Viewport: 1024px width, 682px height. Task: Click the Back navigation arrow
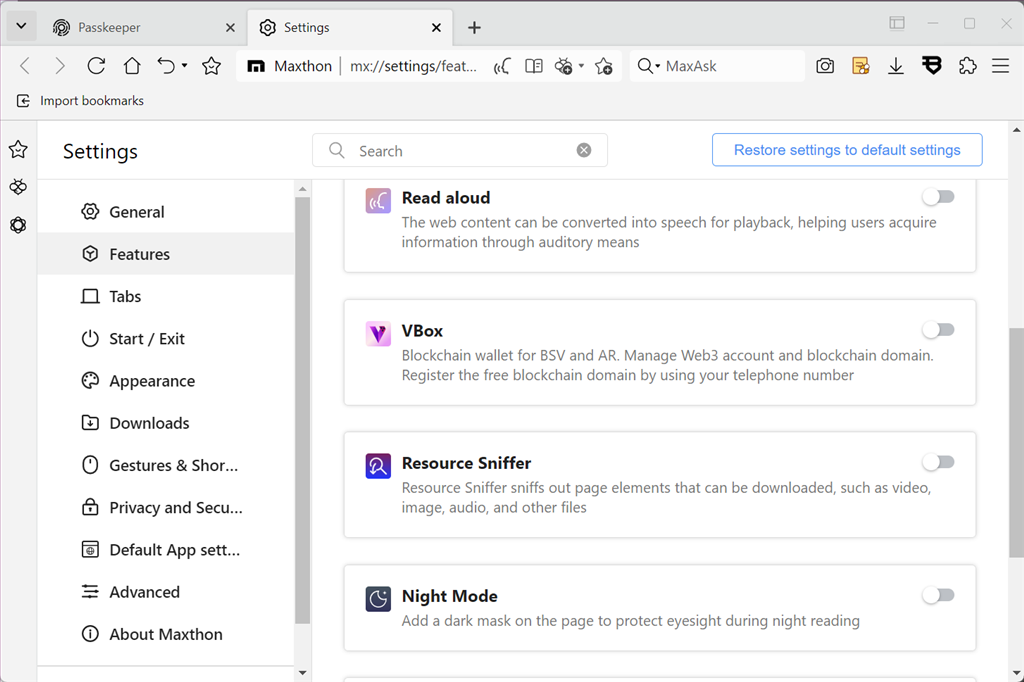tap(25, 66)
